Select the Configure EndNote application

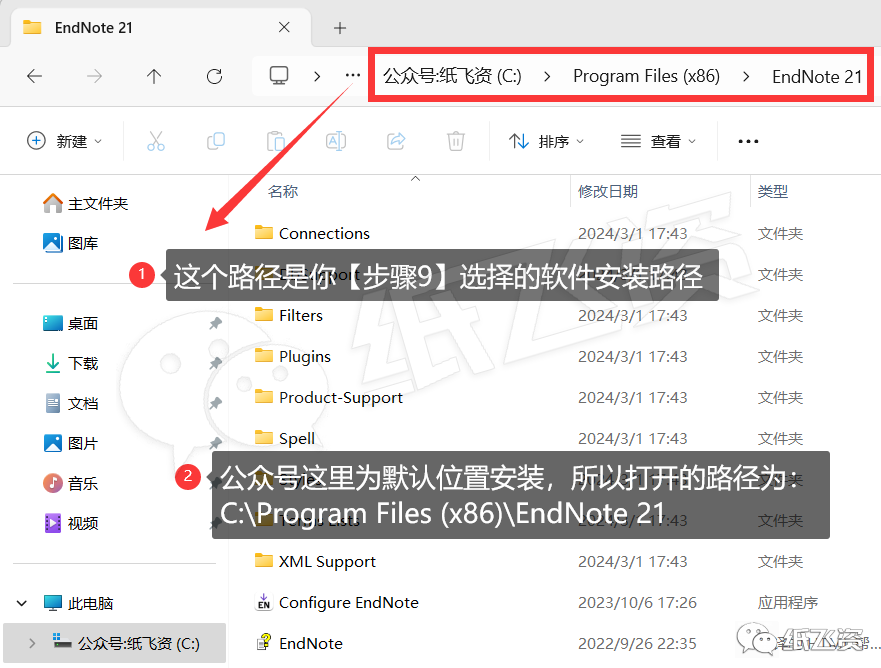click(x=348, y=602)
